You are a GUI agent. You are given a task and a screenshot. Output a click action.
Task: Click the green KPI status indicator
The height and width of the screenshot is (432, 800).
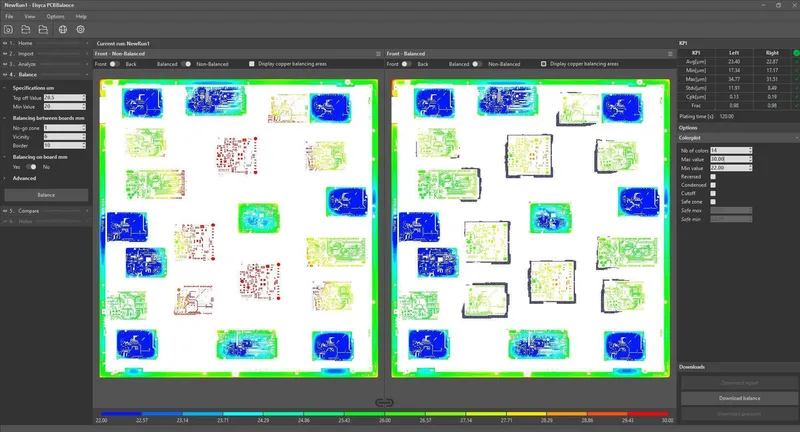796,53
